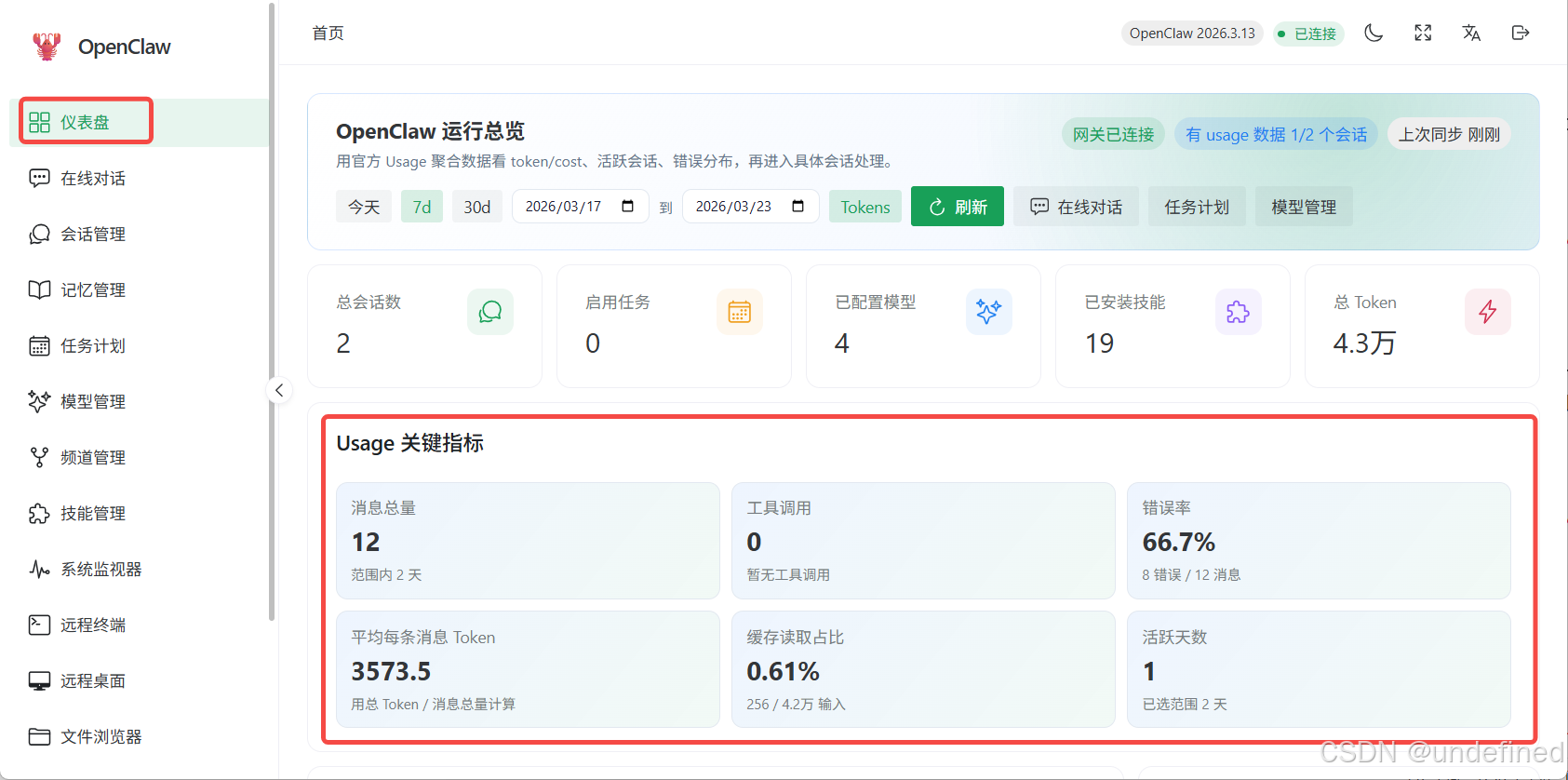Select the 30d range button

point(477,207)
